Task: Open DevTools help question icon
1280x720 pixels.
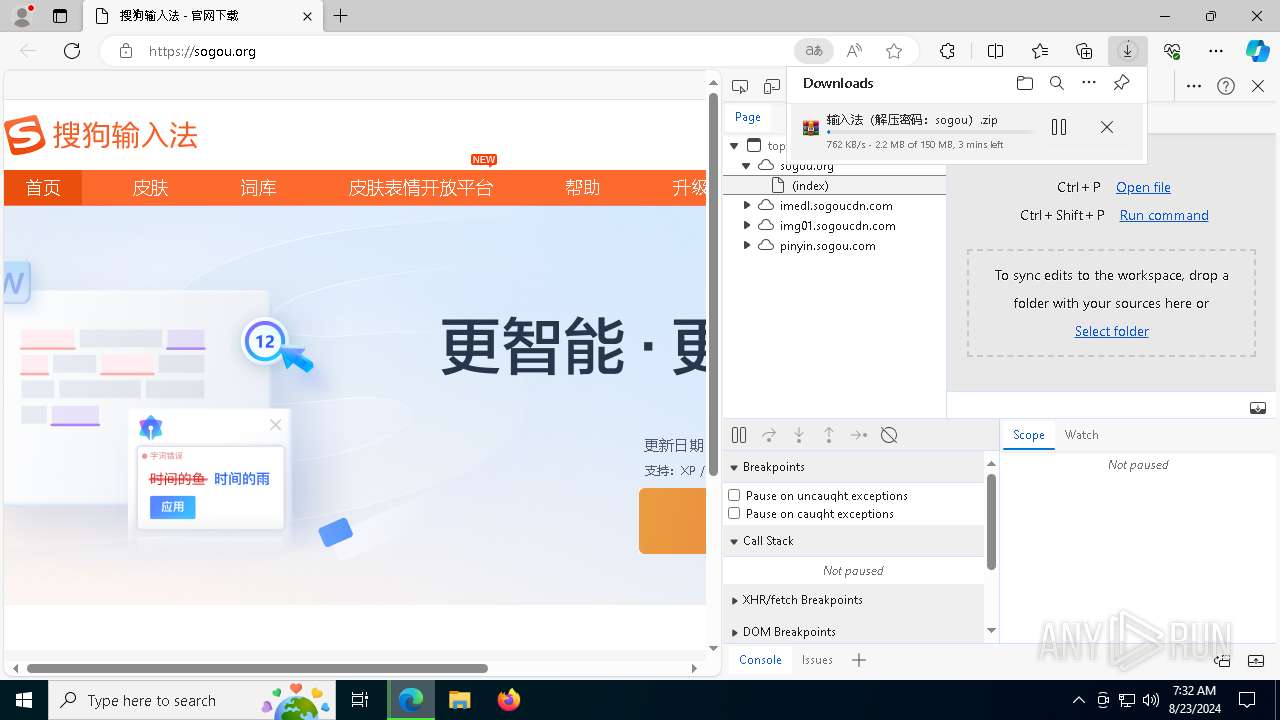Action: pos(1226,86)
